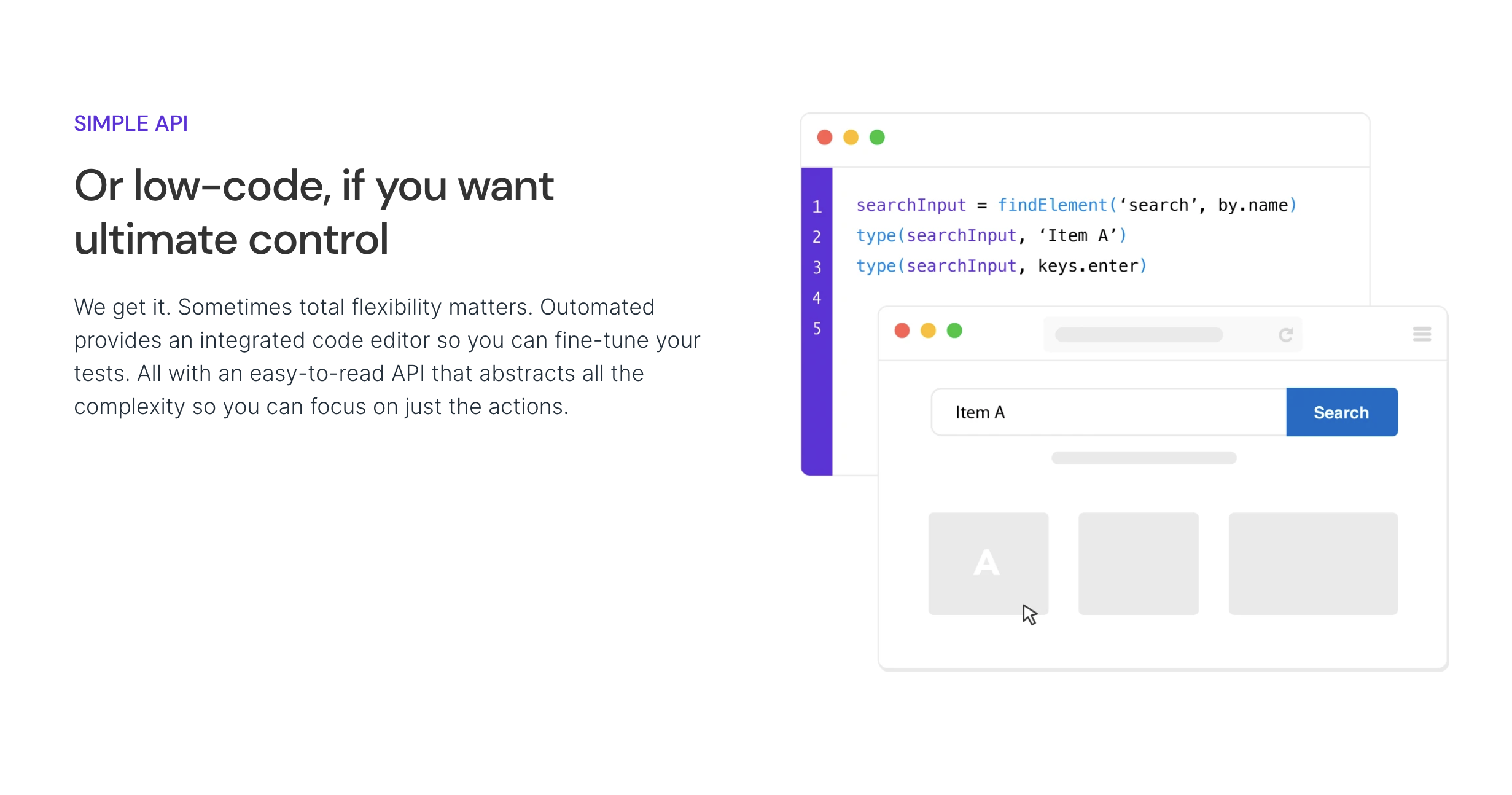The height and width of the screenshot is (795, 1512).
Task: Click line number 5 in the code gutter
Action: pyautogui.click(x=817, y=328)
